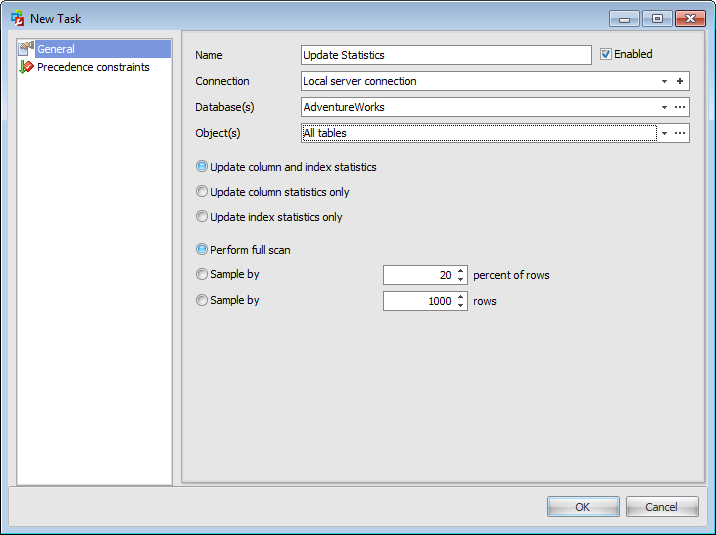The height and width of the screenshot is (535, 716).
Task: Choose Sample by percent of rows option
Action: coord(202,274)
